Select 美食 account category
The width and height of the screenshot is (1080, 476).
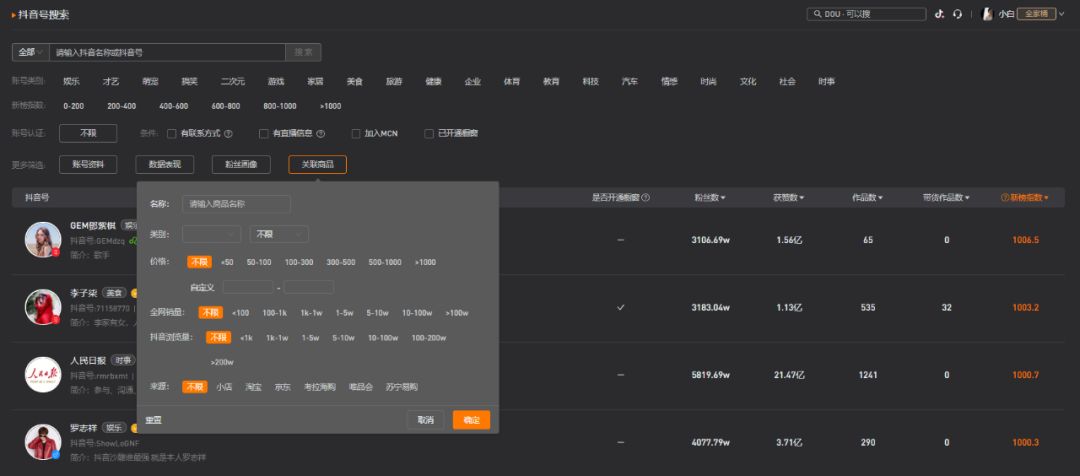pyautogui.click(x=354, y=81)
